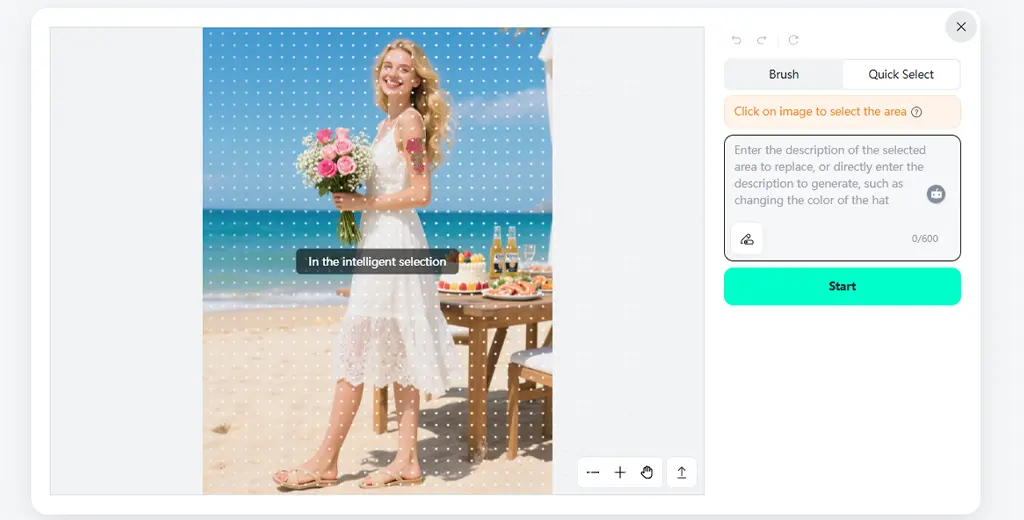Click the 0/600 character counter
Image resolution: width=1024 pixels, height=520 pixels.
coord(925,239)
